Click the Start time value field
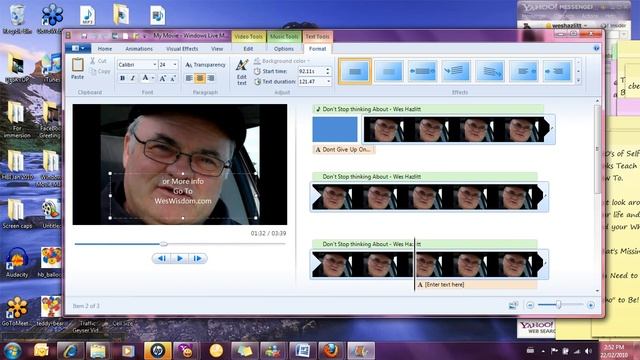Screen dimensions: 640x360 tap(311, 71)
